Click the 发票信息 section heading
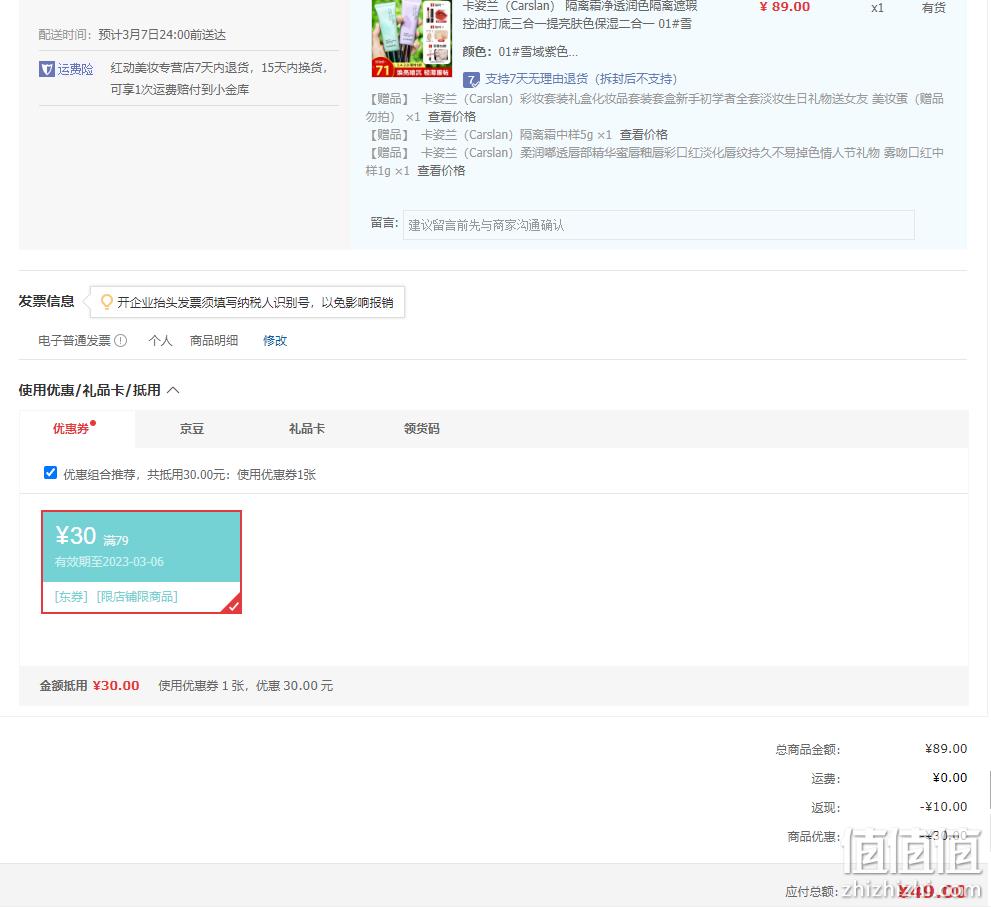Image resolution: width=991 pixels, height=907 pixels. pyautogui.click(x=46, y=301)
